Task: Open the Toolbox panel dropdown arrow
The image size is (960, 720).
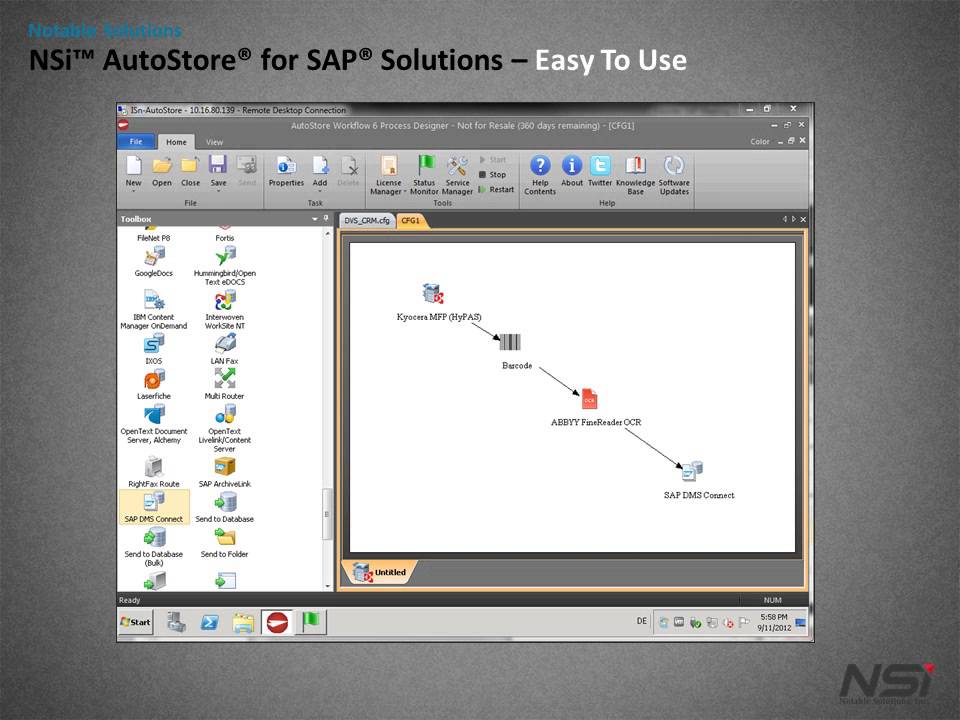Action: click(x=315, y=219)
